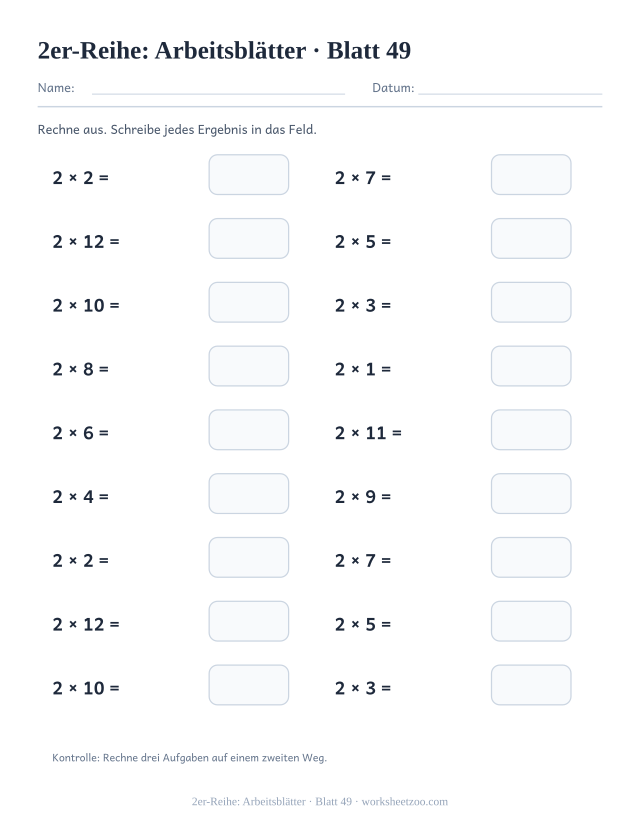Click the 2 × 1 answer box

[x=531, y=366]
